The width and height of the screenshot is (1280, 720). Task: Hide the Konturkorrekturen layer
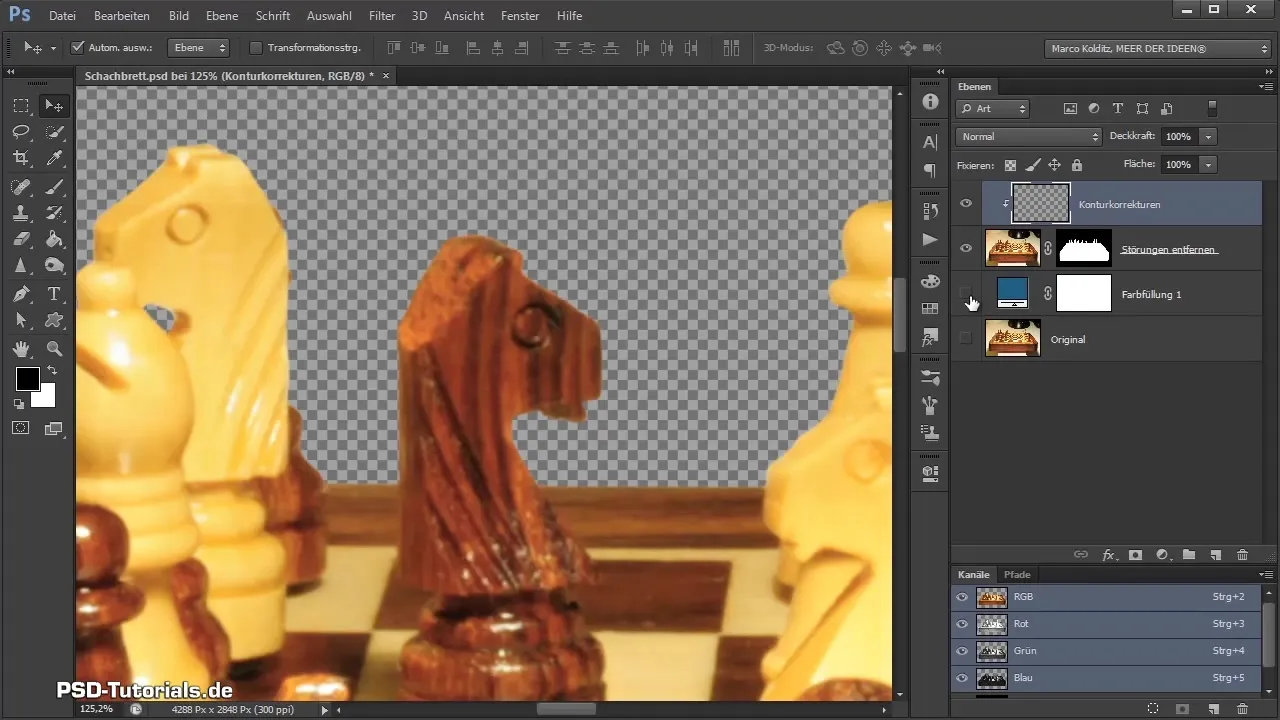coord(965,203)
